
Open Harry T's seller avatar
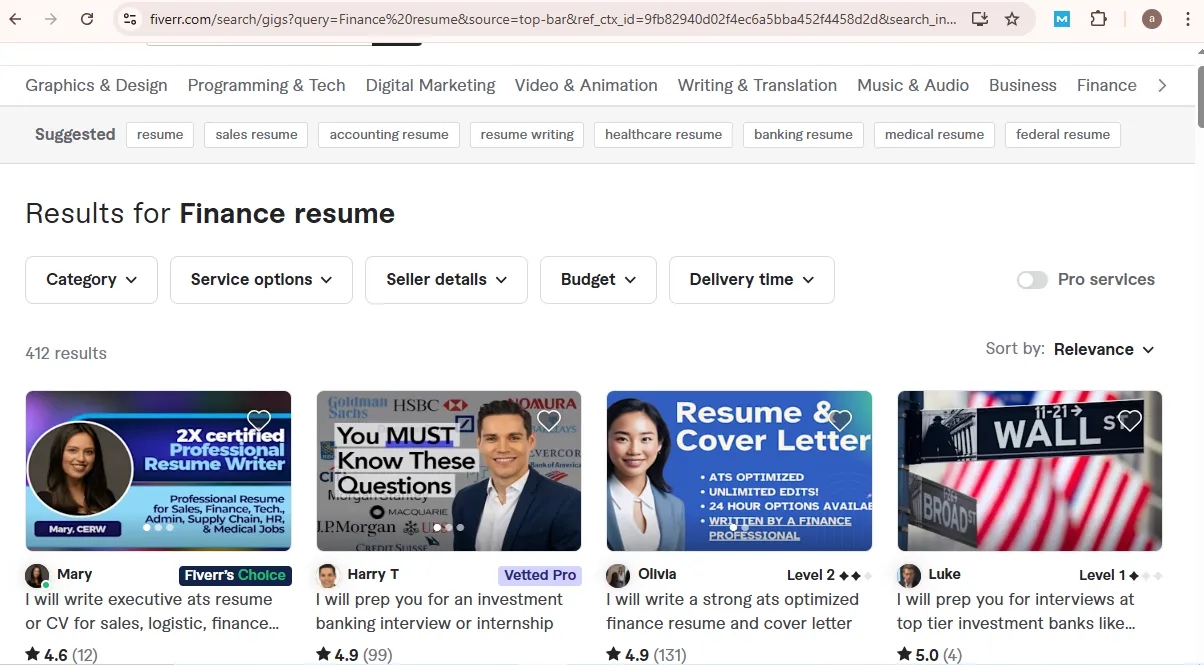(x=328, y=576)
